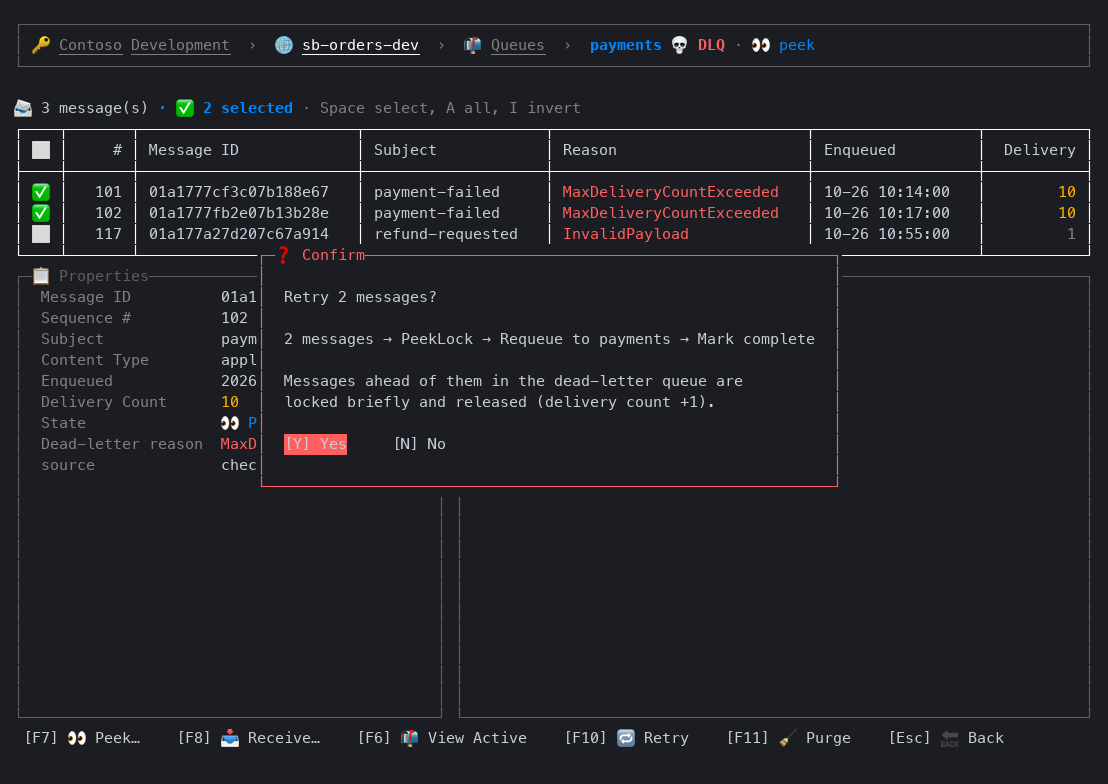Click [F10] Retry footer command
This screenshot has width=1108, height=784.
coord(626,738)
